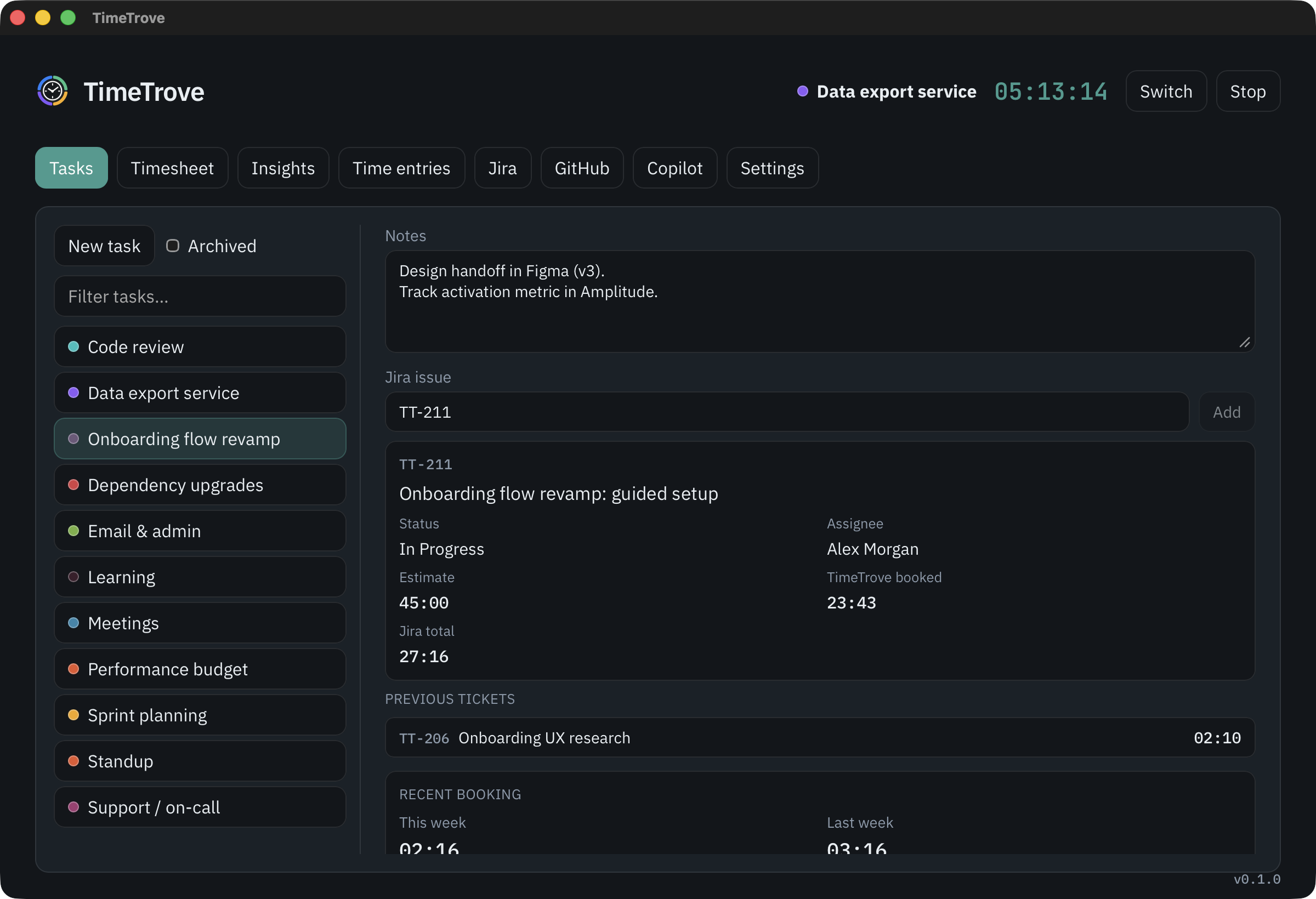Switch to the Timesheet tab

click(172, 168)
